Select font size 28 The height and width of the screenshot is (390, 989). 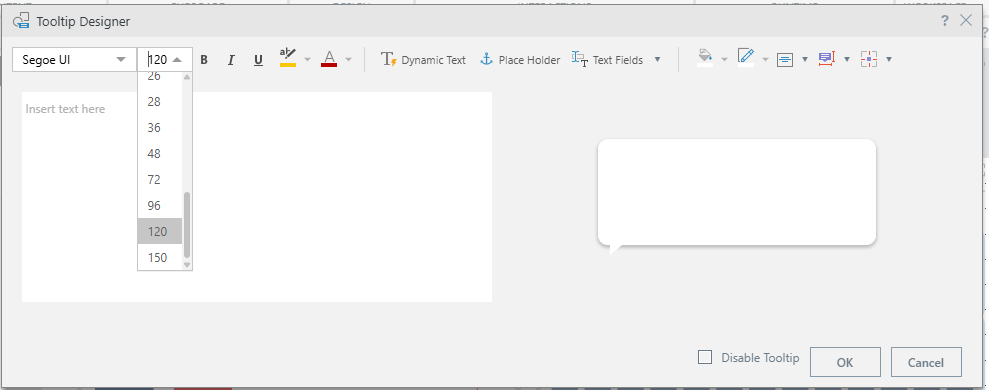pyautogui.click(x=160, y=102)
